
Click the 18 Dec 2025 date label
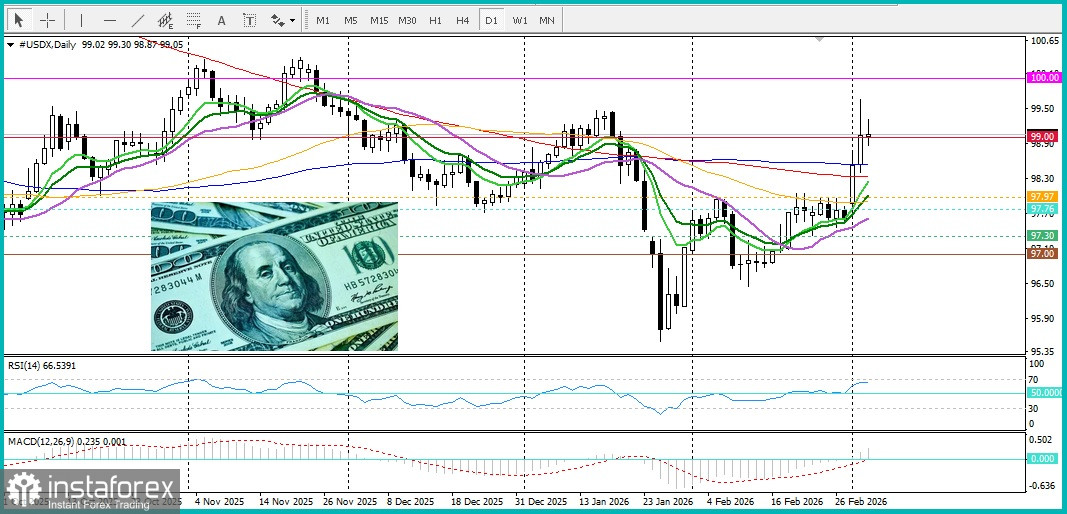click(476, 501)
